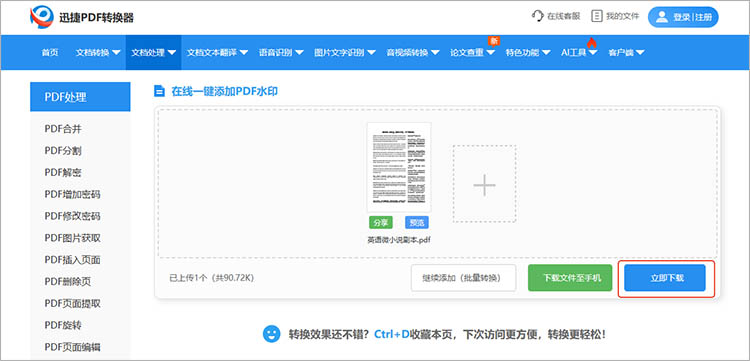This screenshot has height=361, width=750.
Task: Click the file name 英语微小说副本.pdf
Action: pos(399,241)
